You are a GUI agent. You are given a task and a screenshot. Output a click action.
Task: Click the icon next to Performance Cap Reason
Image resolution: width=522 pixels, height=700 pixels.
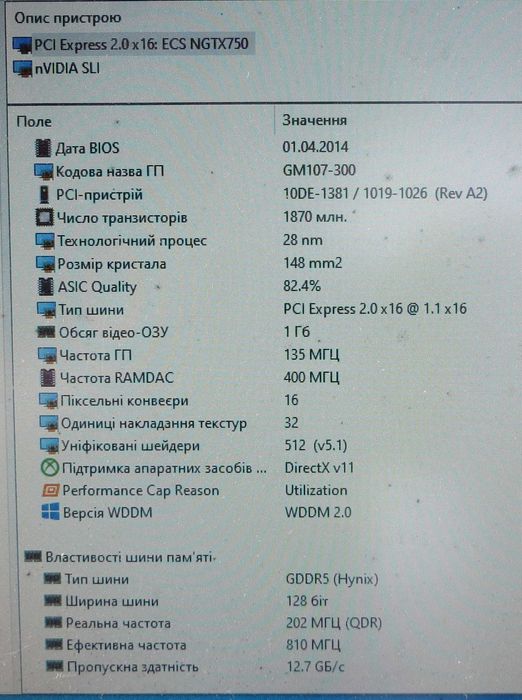coord(50,490)
